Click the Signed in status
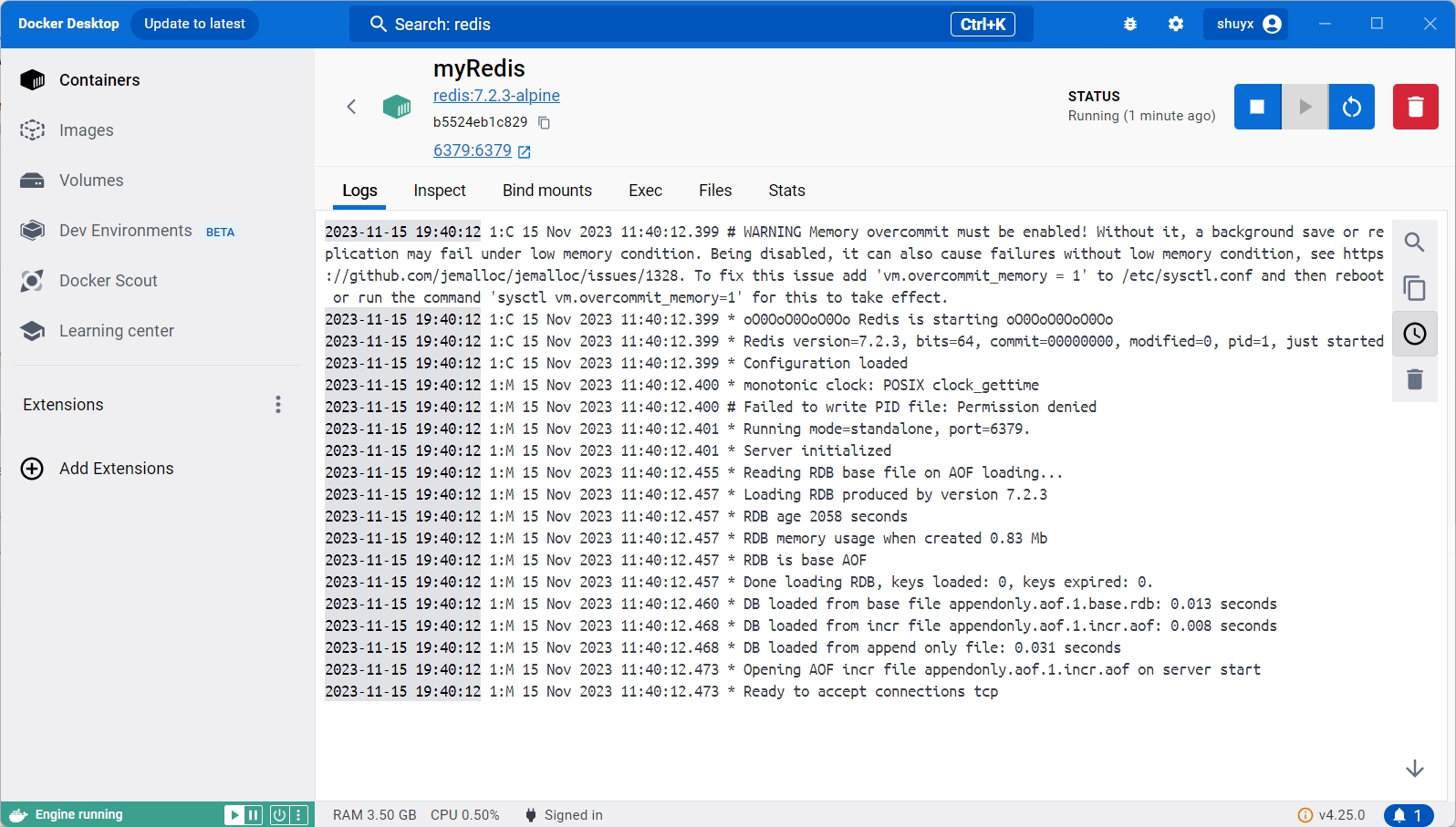1456x827 pixels. pos(564,815)
